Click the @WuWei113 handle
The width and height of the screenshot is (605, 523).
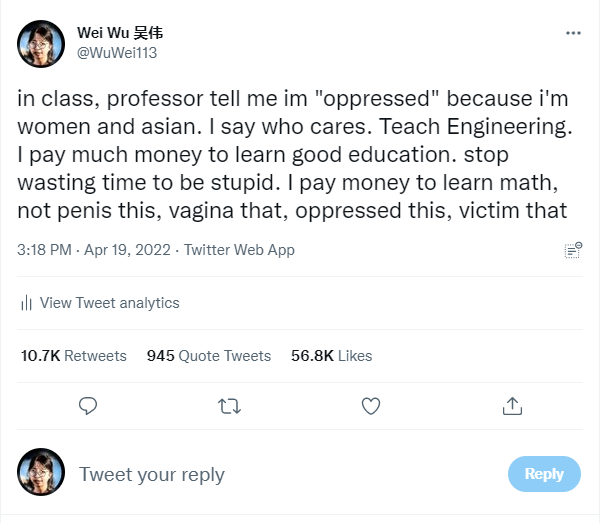tap(117, 52)
